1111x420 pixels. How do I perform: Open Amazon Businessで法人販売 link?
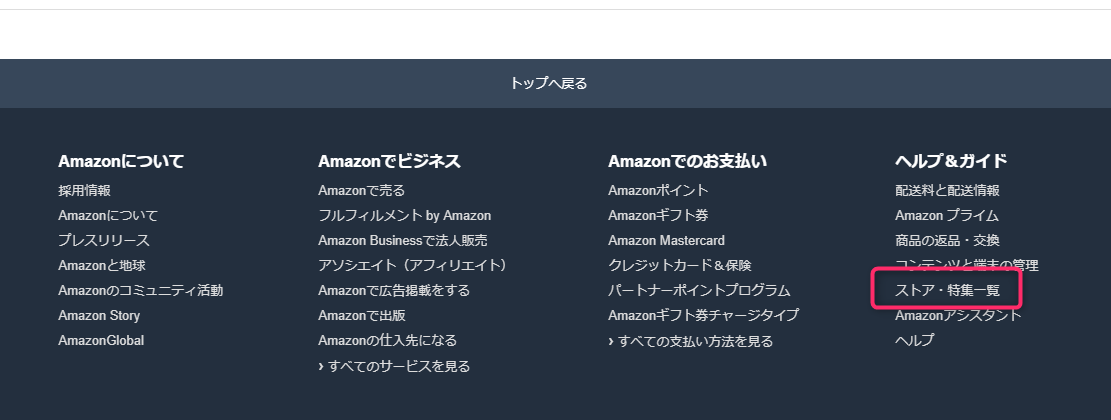pyautogui.click(x=402, y=240)
